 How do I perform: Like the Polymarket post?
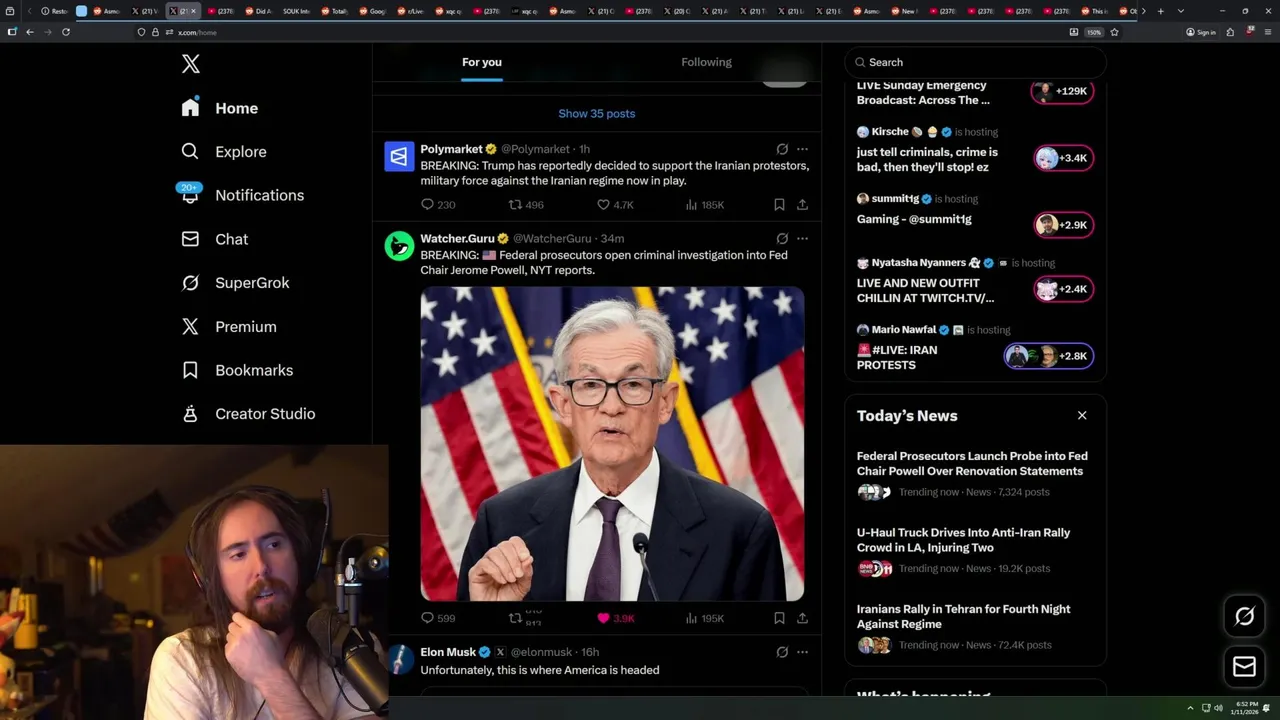pos(615,205)
